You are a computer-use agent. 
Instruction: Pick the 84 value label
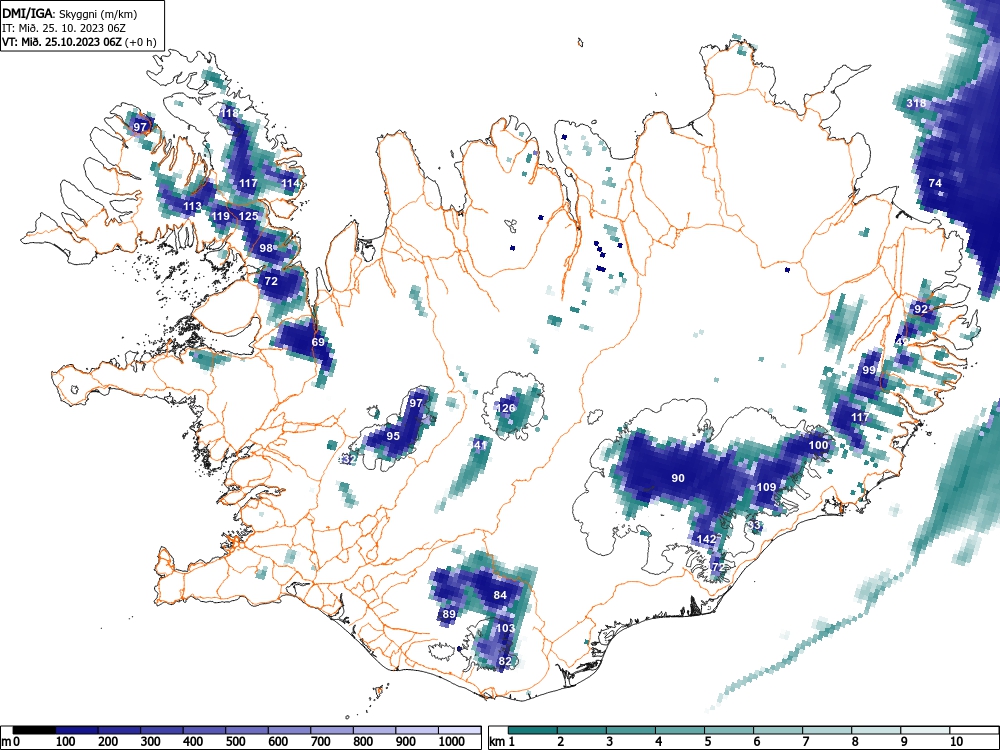tap(500, 595)
